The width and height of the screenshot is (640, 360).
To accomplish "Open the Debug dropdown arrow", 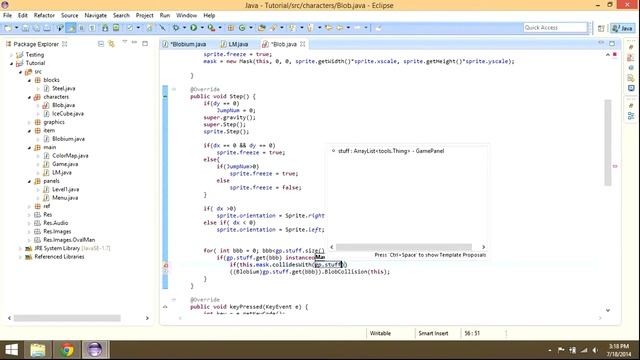I will [184, 28].
